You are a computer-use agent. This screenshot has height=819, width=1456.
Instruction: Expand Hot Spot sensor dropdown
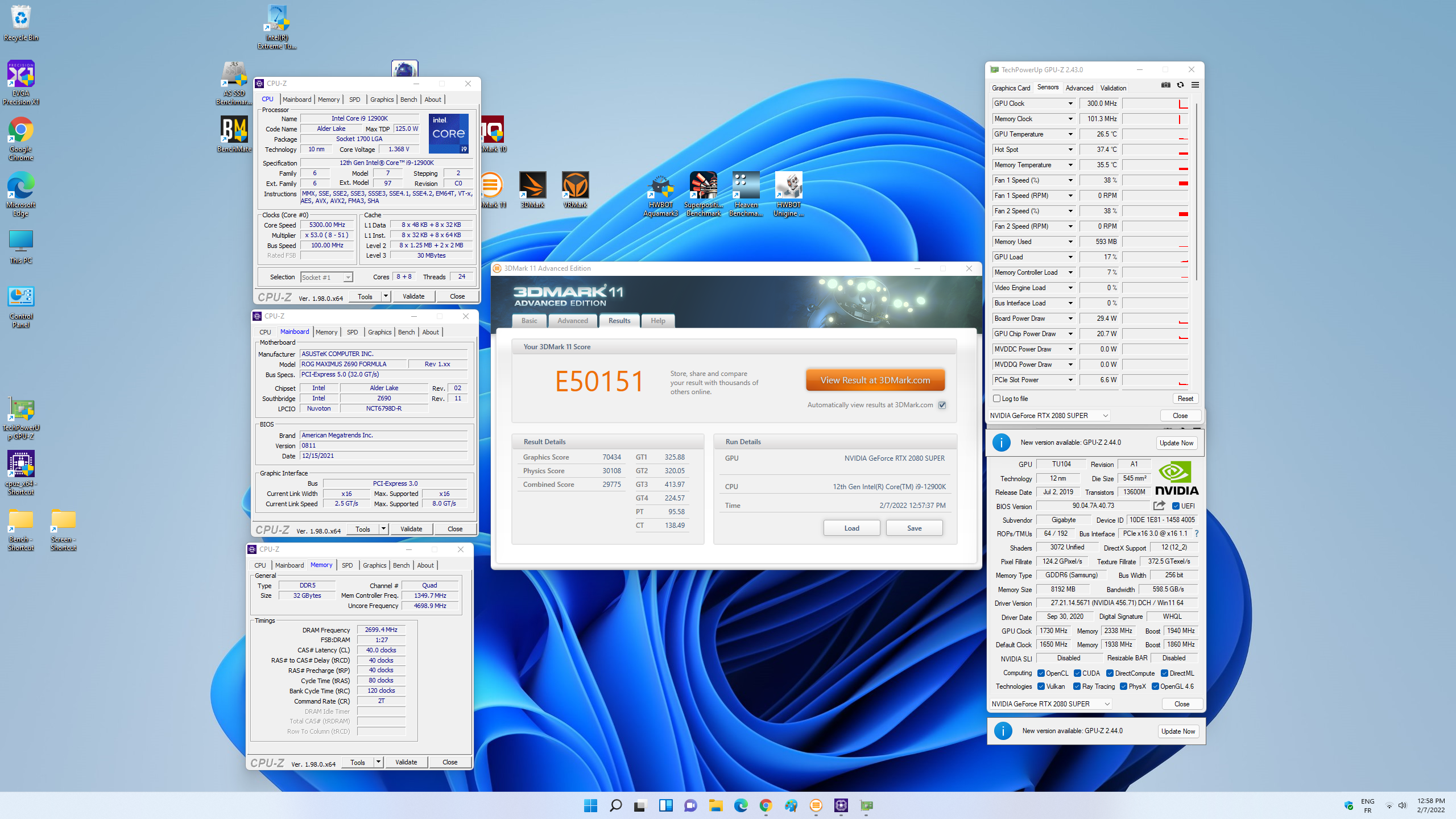point(1070,150)
